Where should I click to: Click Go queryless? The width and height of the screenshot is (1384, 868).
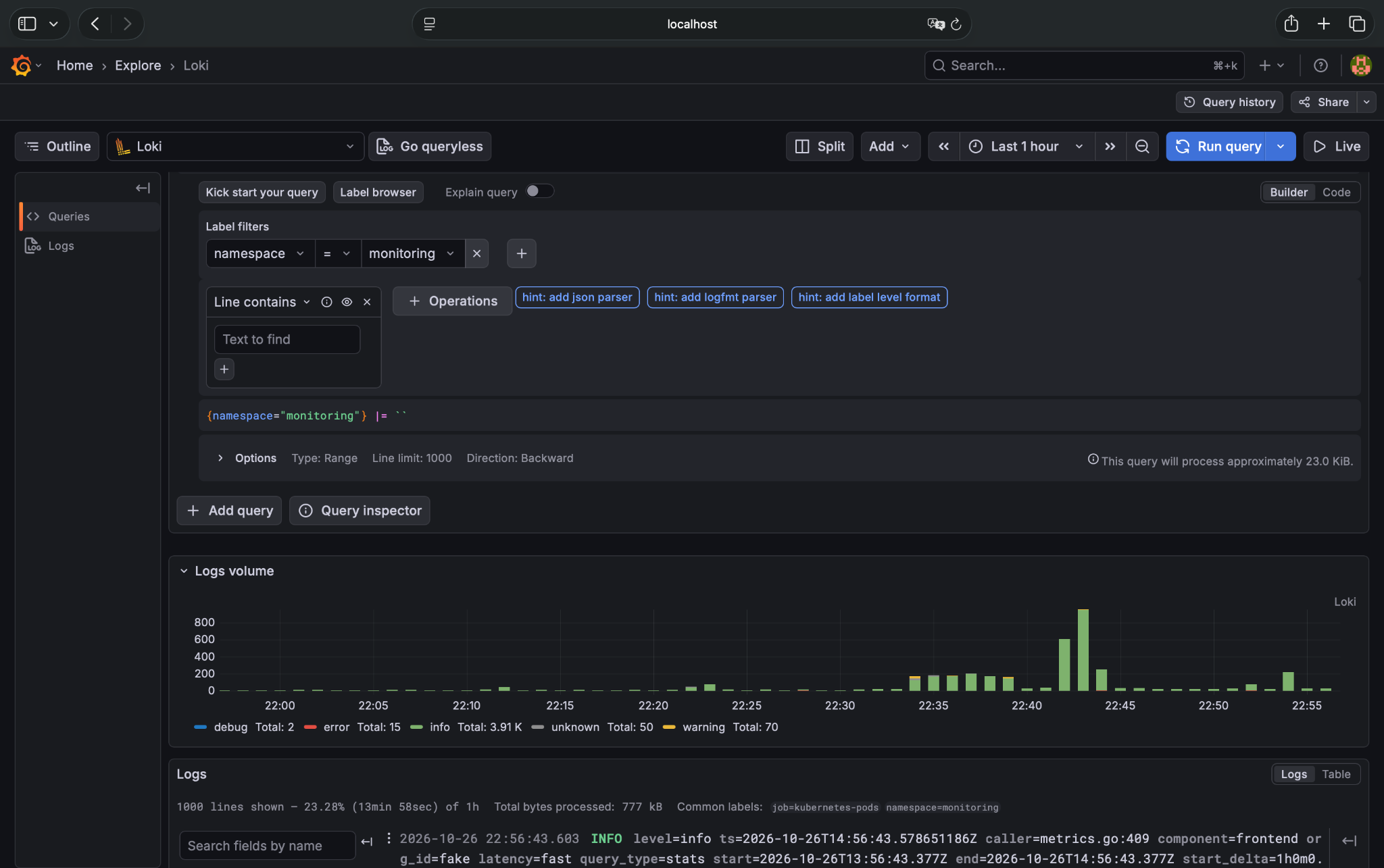point(430,147)
